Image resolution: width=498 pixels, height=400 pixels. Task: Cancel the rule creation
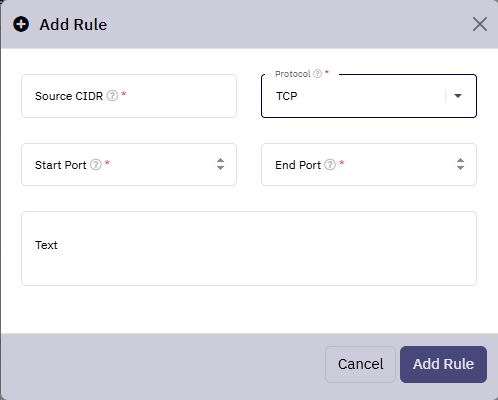click(360, 364)
